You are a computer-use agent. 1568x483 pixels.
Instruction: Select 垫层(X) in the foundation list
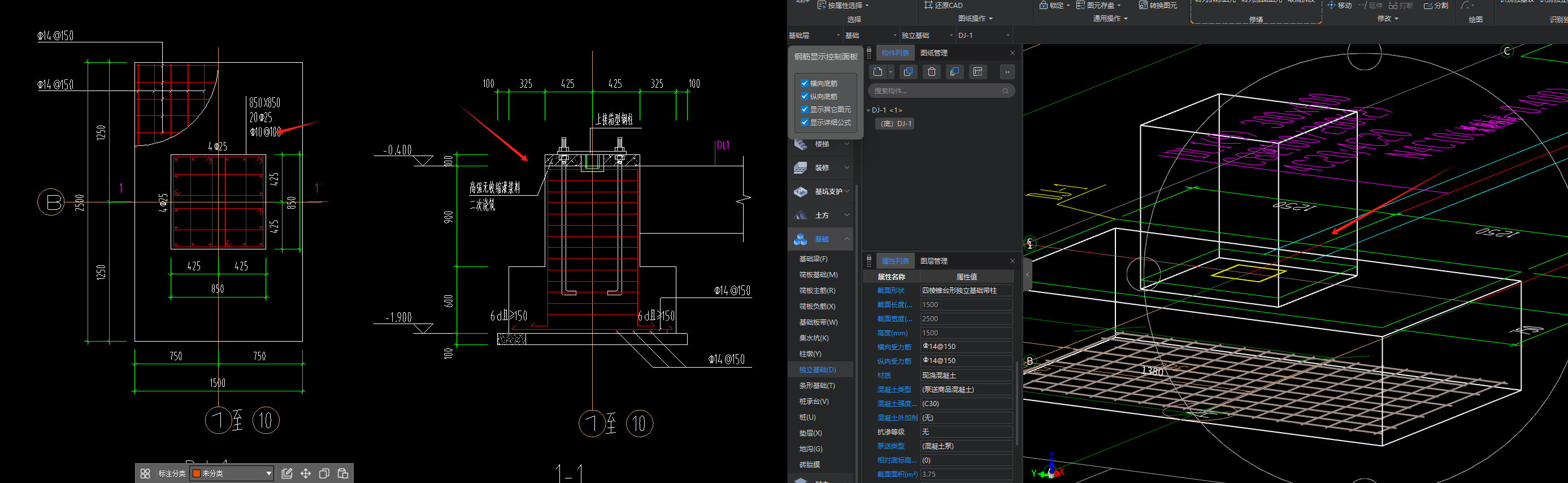(x=810, y=433)
